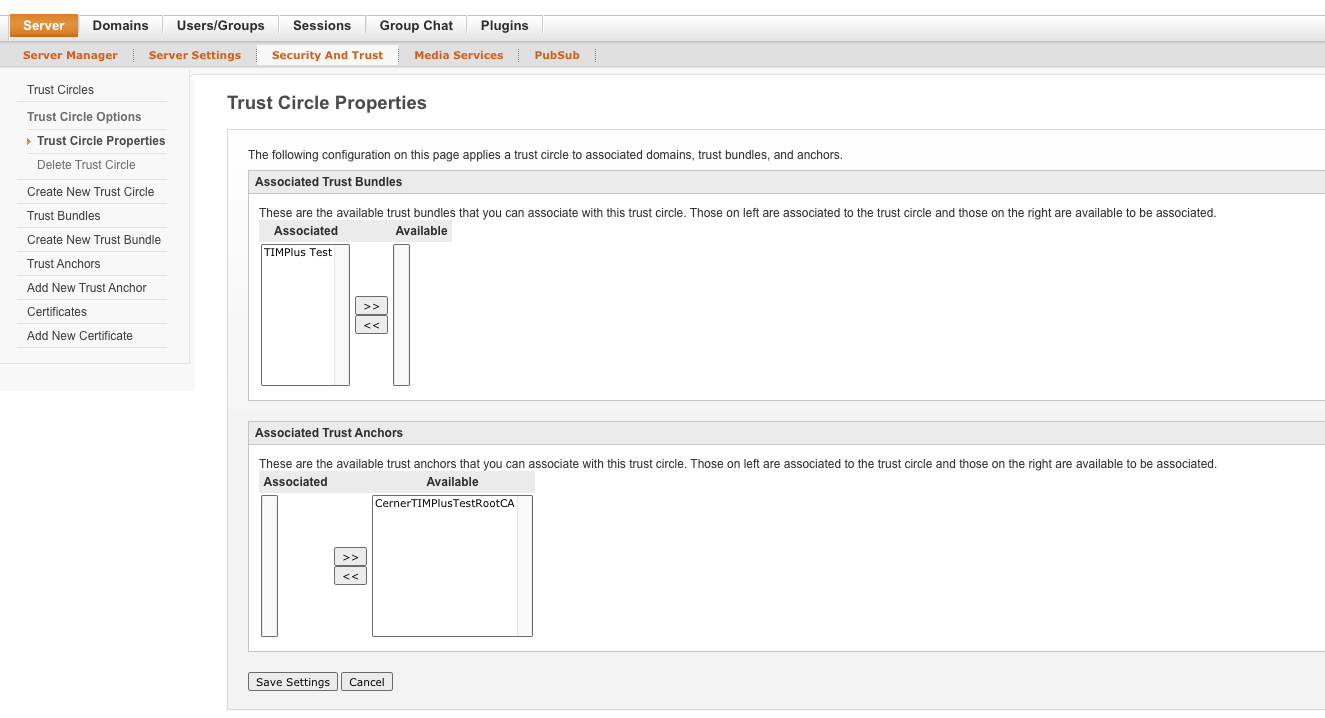The width and height of the screenshot is (1325, 718).
Task: Open the Domains tab
Action: pos(120,25)
